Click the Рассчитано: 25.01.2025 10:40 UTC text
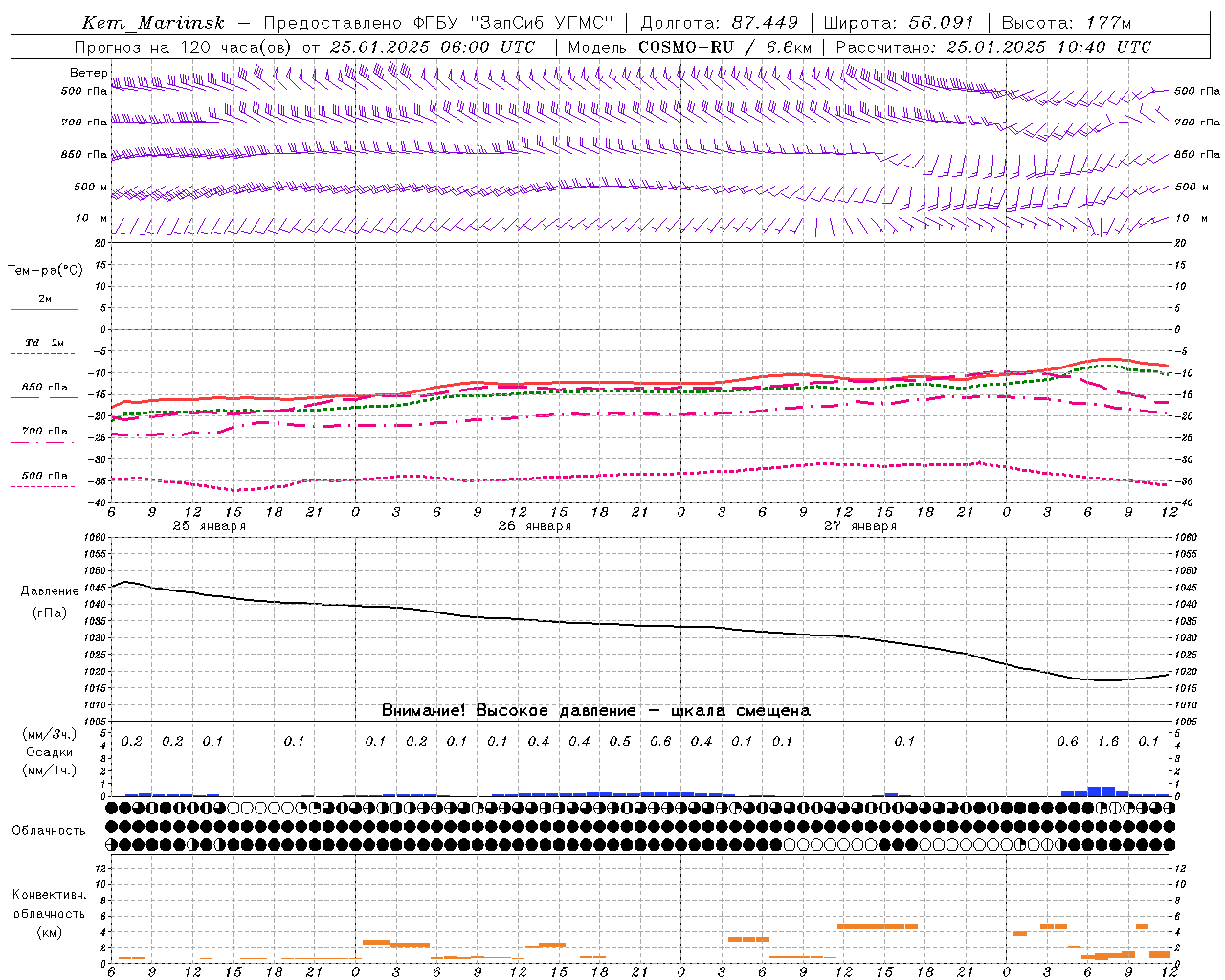1225x980 pixels. (993, 47)
